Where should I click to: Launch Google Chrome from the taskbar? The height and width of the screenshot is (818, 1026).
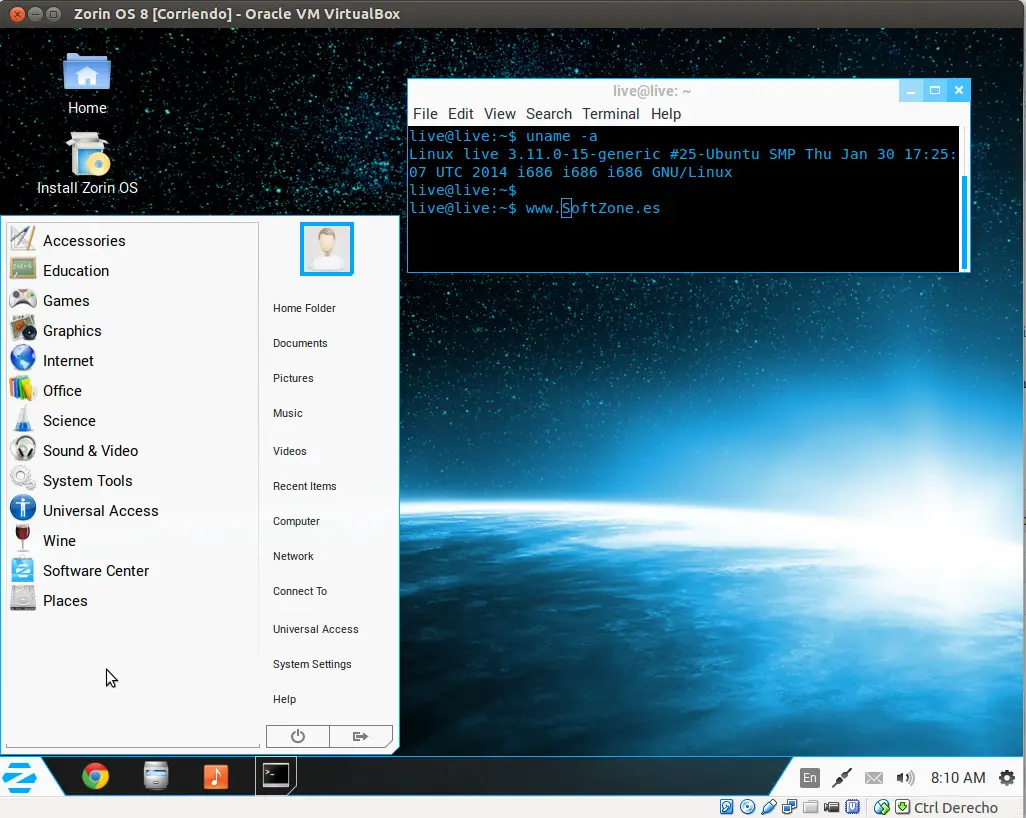[95, 776]
